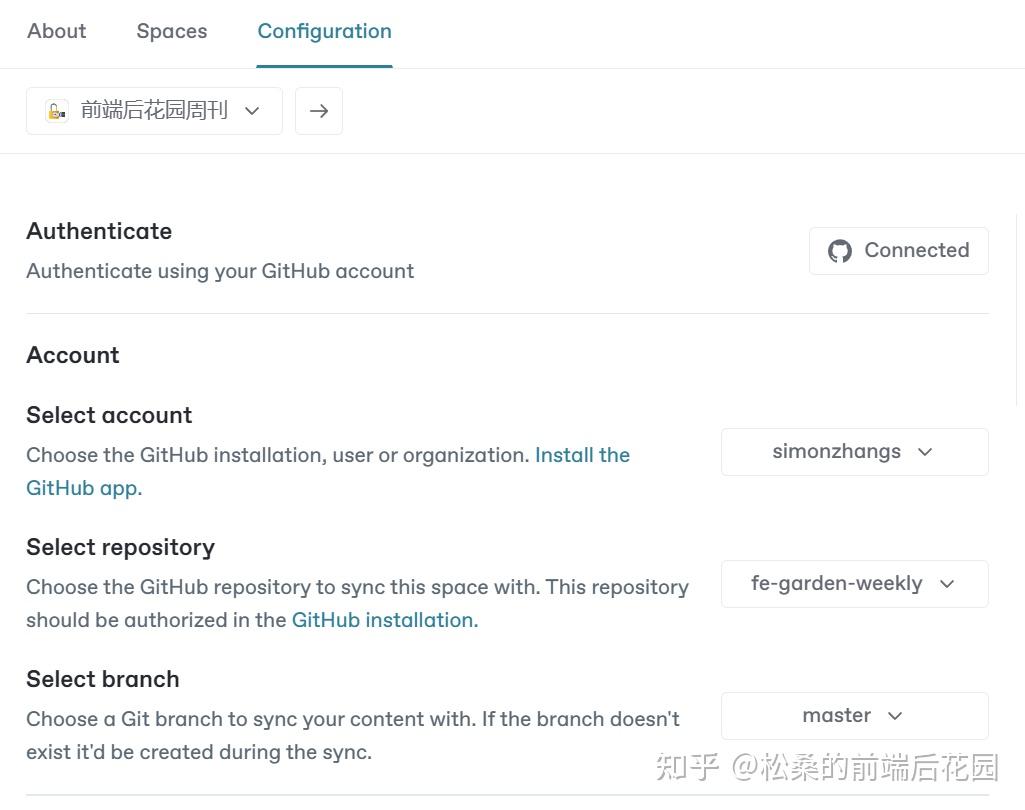Open the fe-garden-weekly repository dropdown
This screenshot has height=810, width=1025.
[853, 583]
